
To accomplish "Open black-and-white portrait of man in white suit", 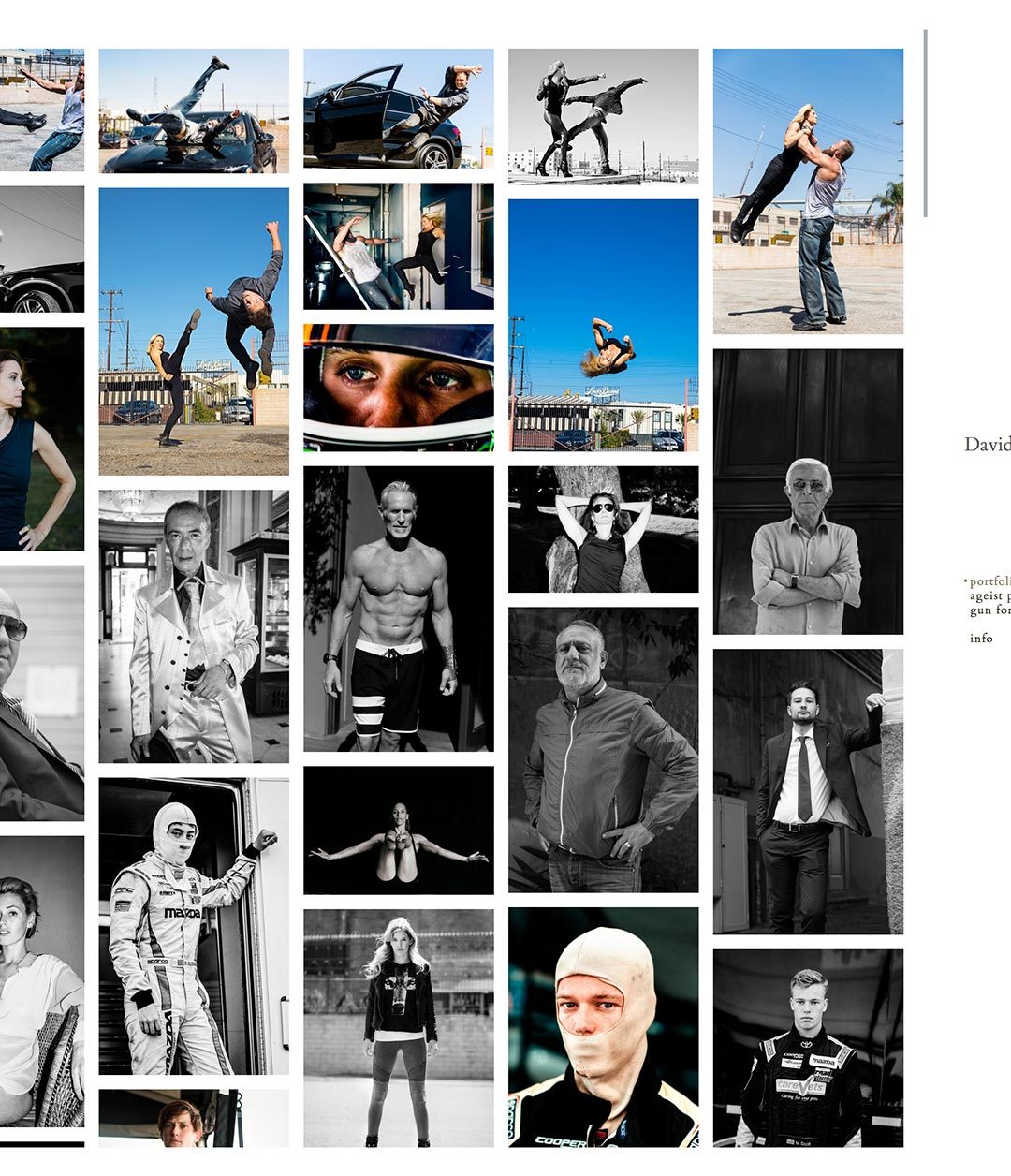I will point(194,626).
